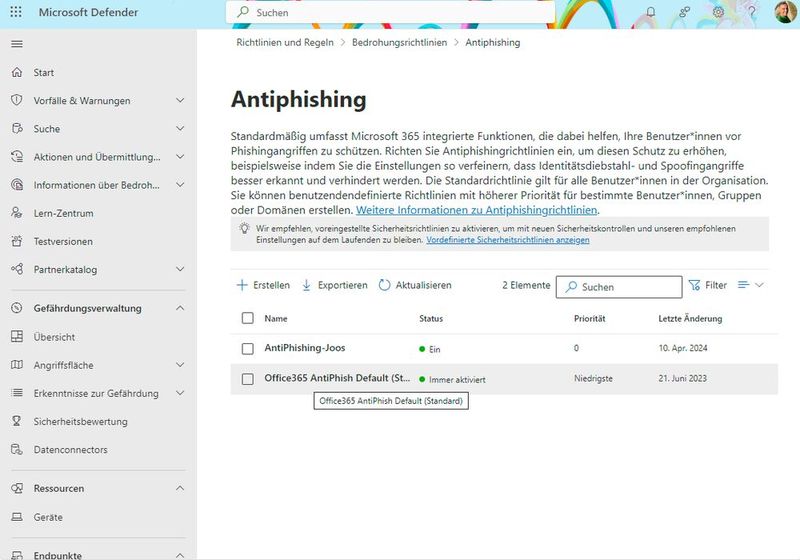Screen dimensions: 800x560
Task: Click the Datenconnectors icon
Action: [17, 449]
